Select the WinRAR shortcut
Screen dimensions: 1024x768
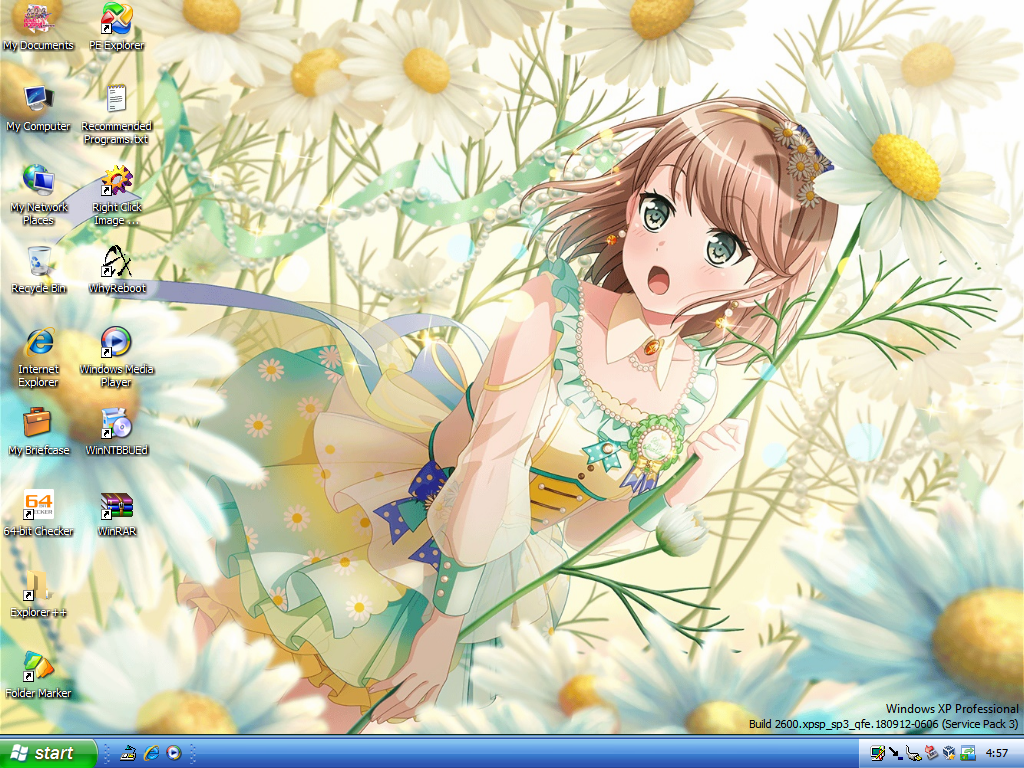pos(116,513)
